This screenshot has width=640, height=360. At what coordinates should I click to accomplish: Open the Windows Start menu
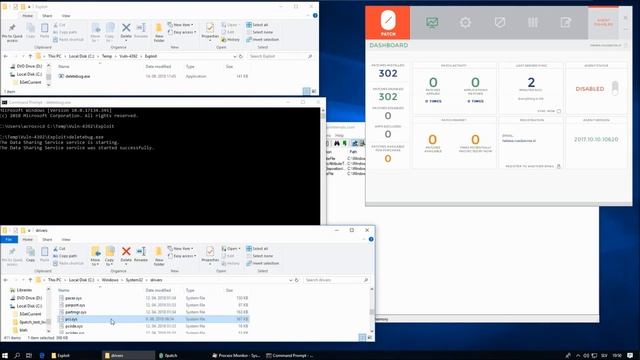click(x=5, y=356)
